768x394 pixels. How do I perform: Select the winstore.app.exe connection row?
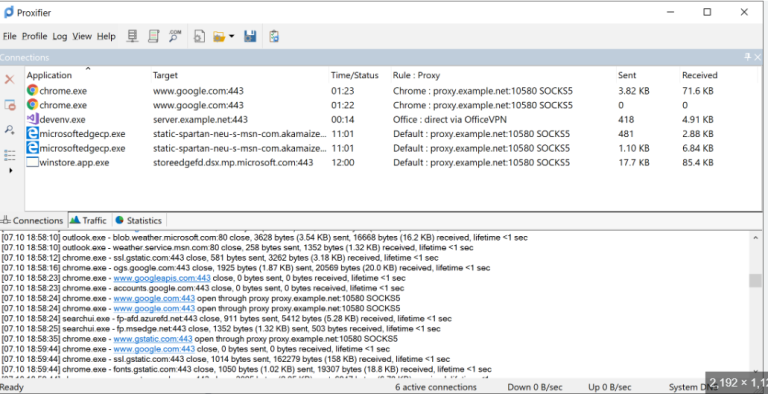point(392,162)
